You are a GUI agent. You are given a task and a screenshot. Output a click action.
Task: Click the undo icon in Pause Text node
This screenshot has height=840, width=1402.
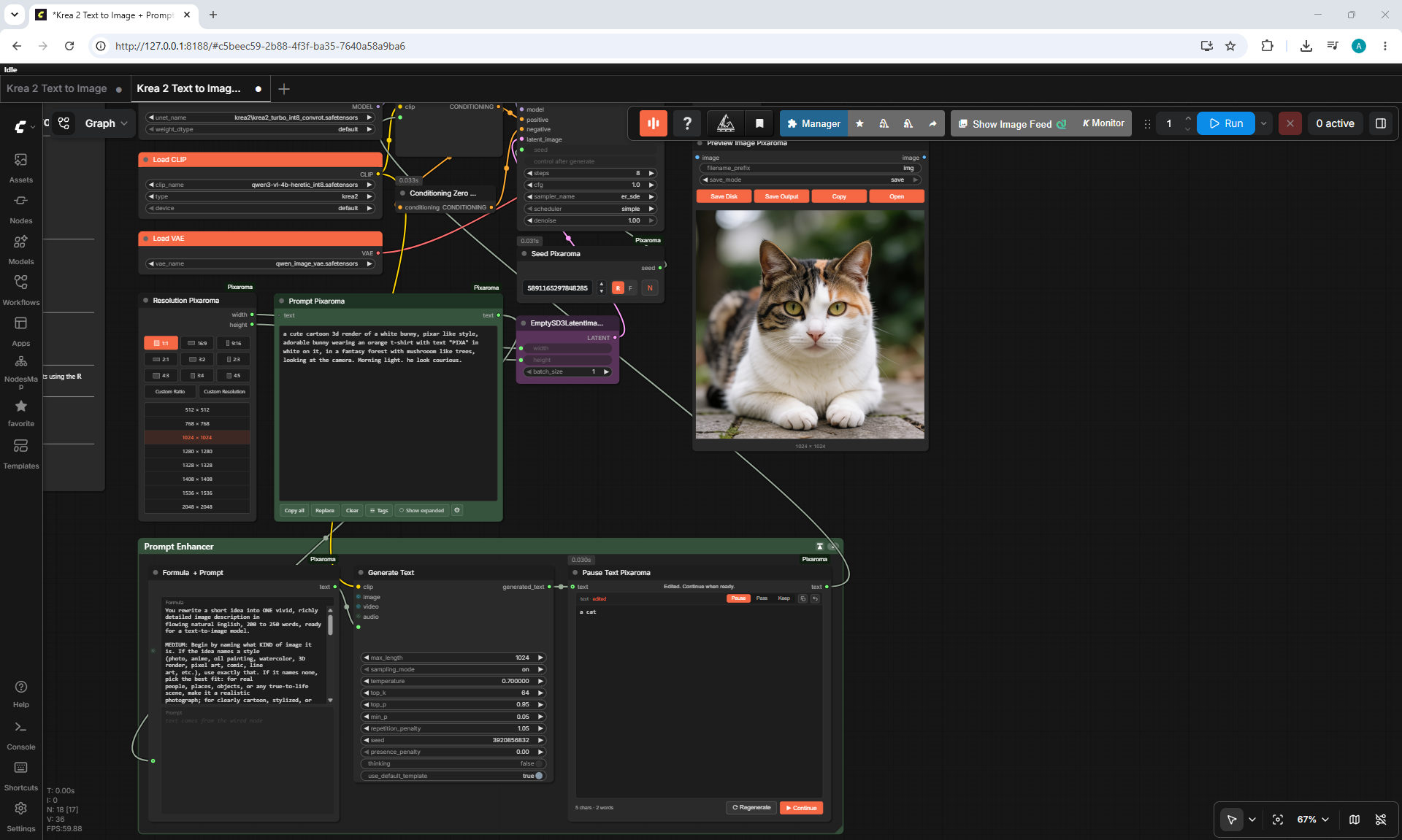(816, 598)
